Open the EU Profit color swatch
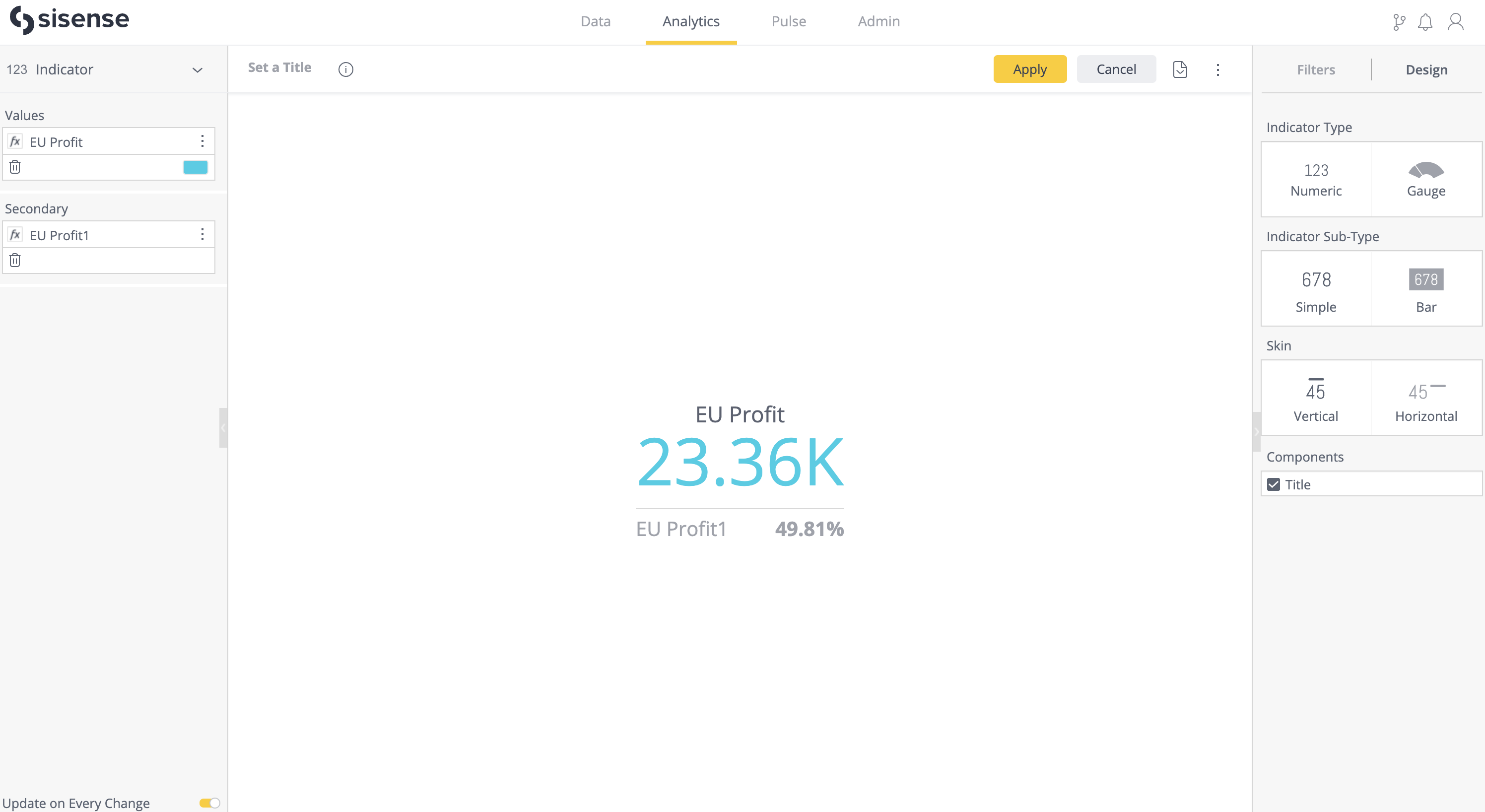This screenshot has width=1485, height=812. (196, 167)
